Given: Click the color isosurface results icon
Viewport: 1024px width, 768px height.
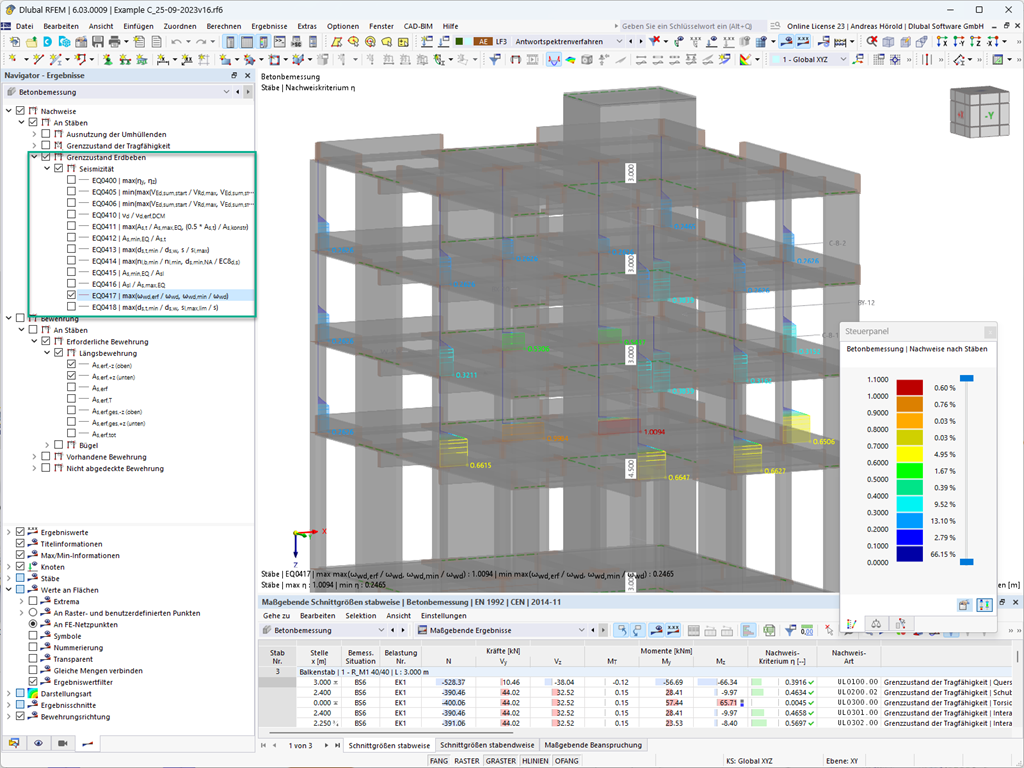Looking at the screenshot, I should 571,59.
